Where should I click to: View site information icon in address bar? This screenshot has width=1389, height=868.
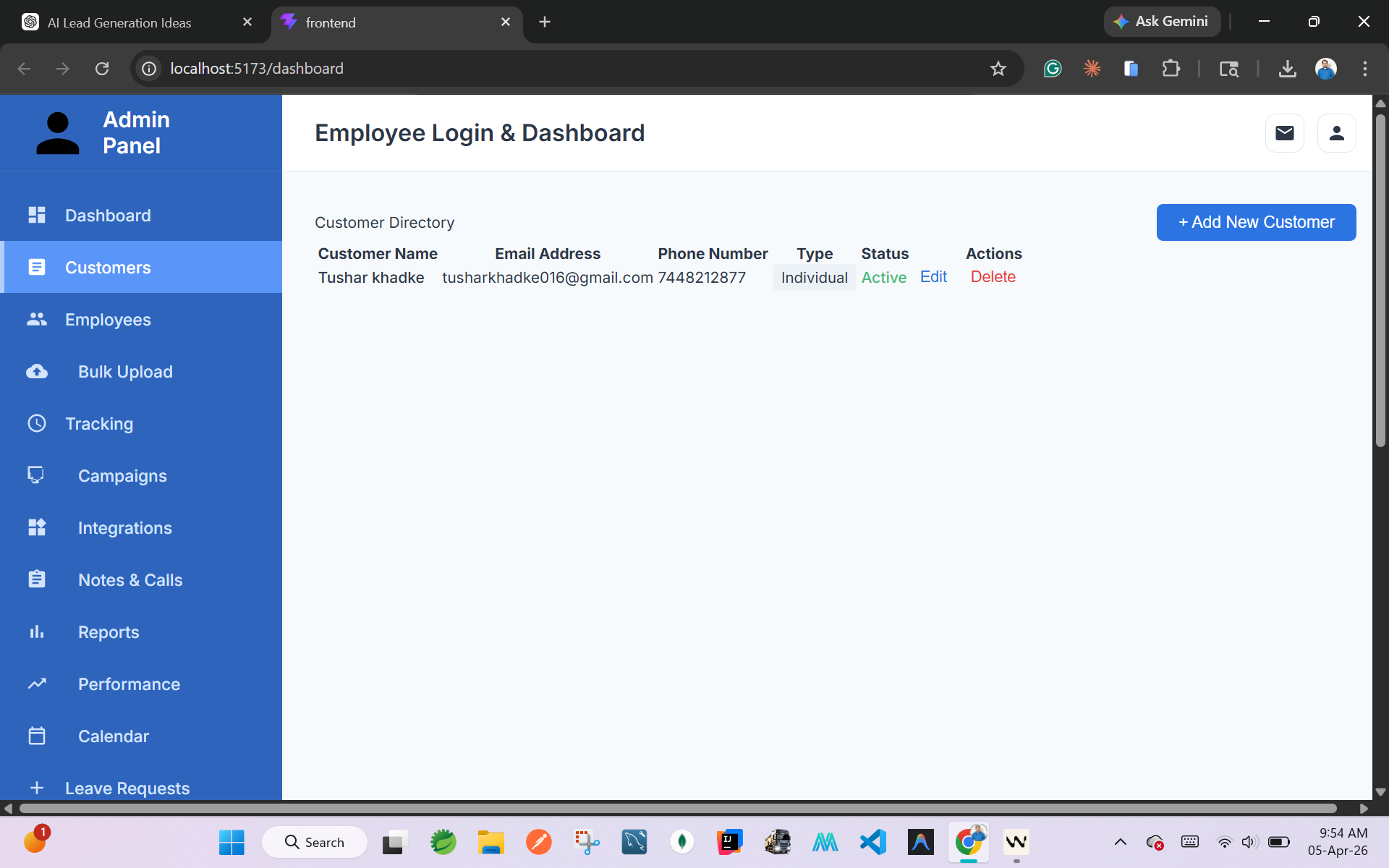[x=149, y=69]
